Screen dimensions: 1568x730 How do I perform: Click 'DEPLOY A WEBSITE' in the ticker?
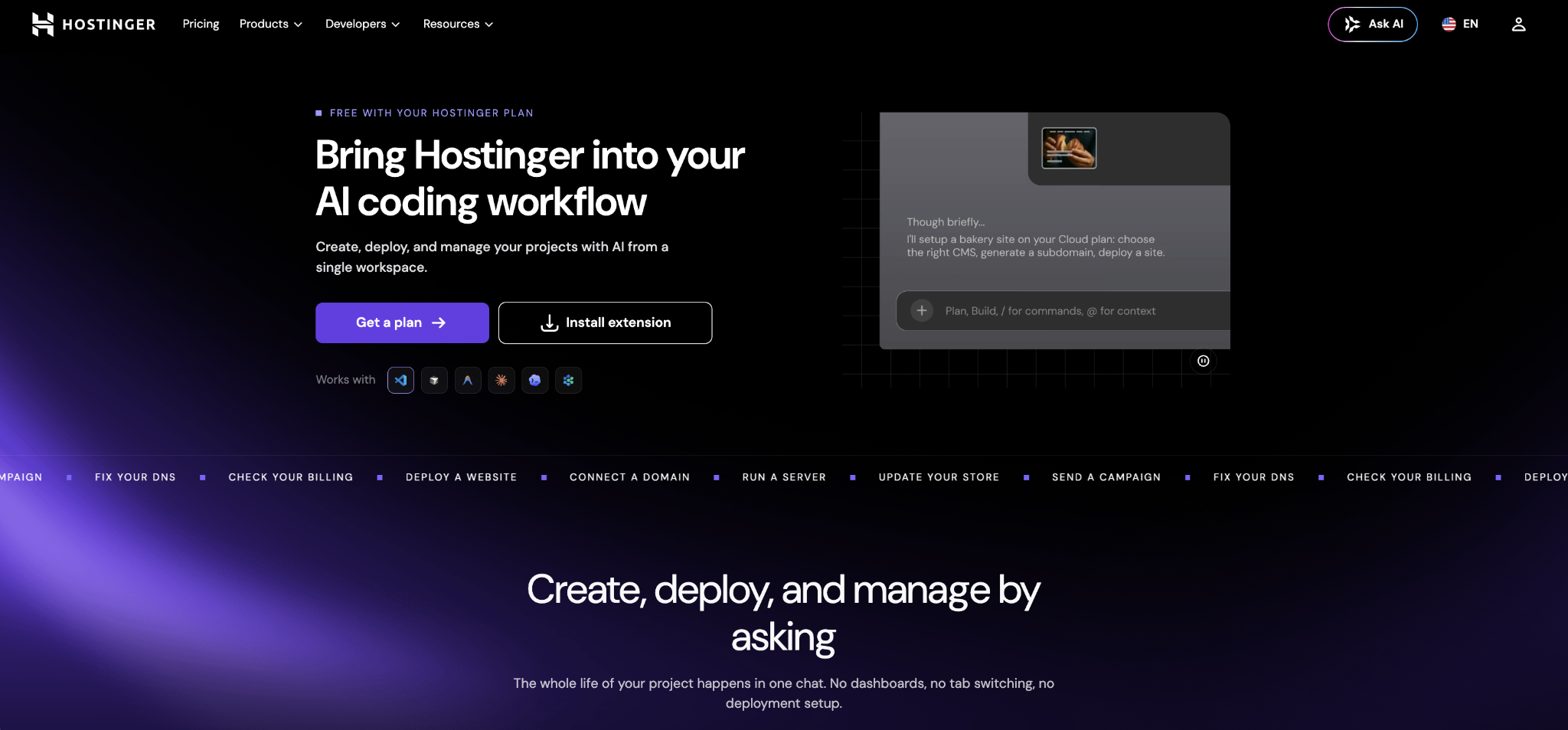[x=461, y=476]
